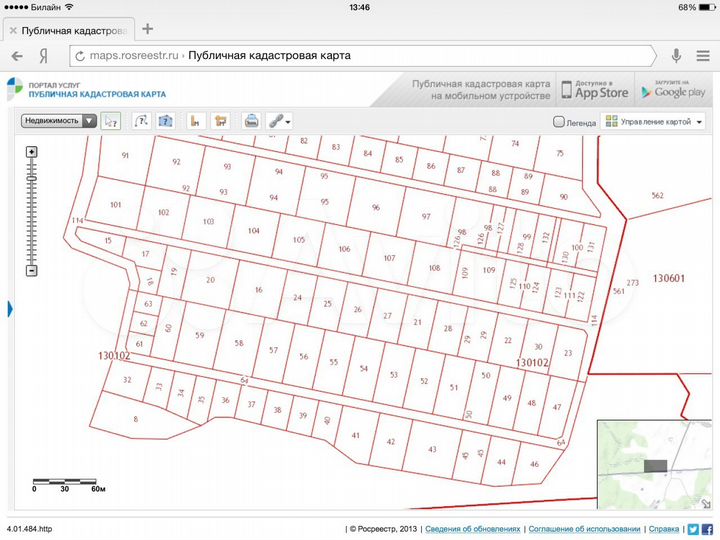
Task: Click the overview minimap thumbnail
Action: 654,464
